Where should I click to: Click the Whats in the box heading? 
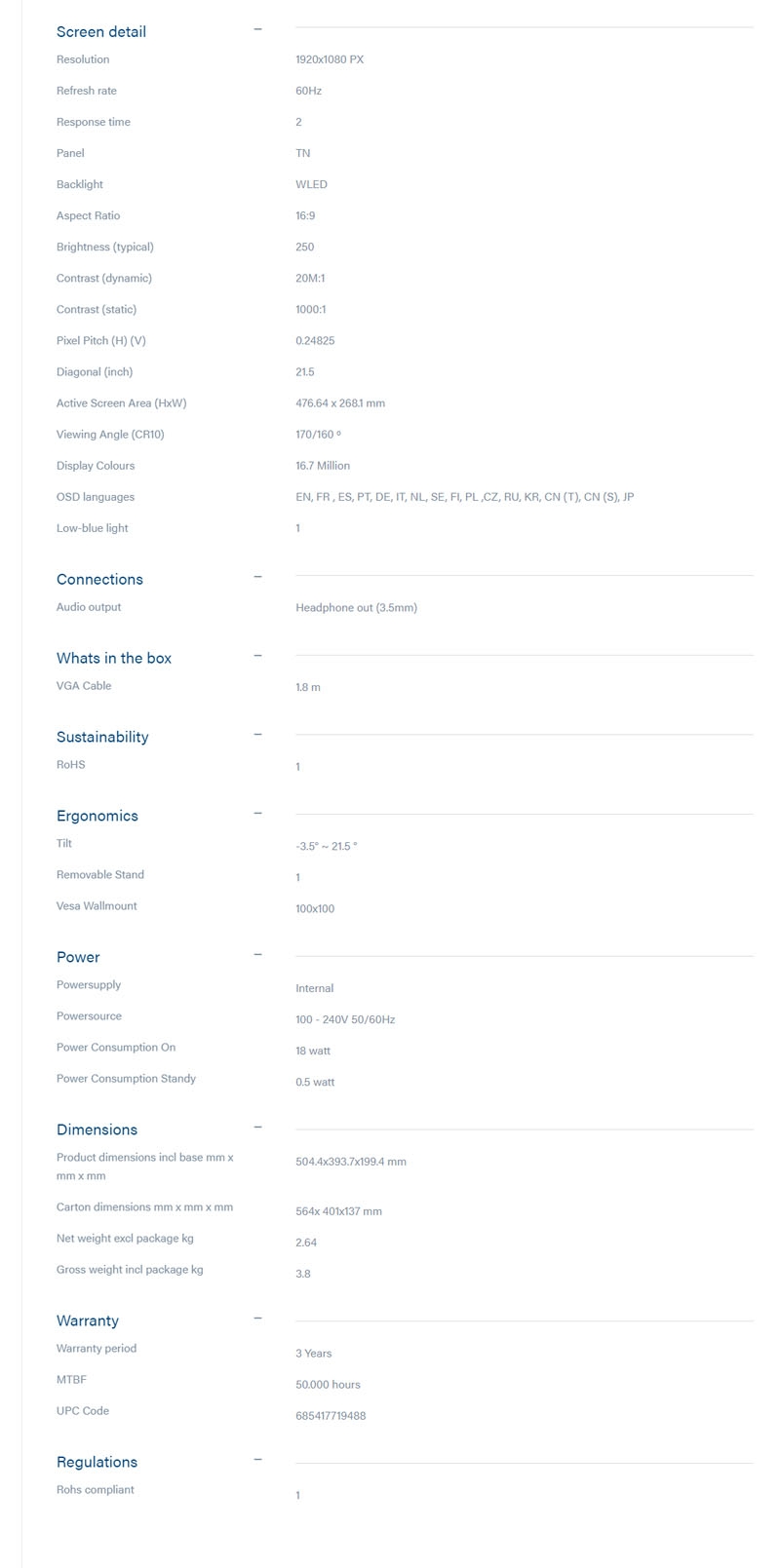pyautogui.click(x=114, y=659)
